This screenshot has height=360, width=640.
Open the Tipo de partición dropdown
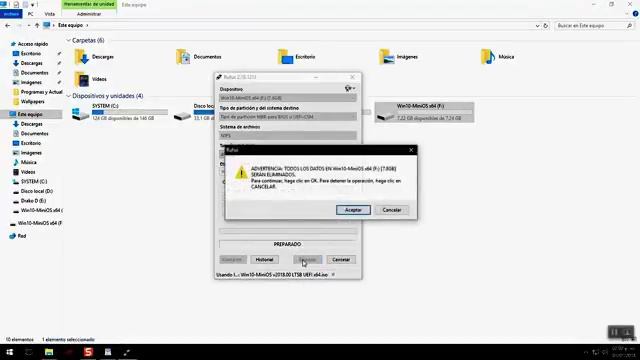pyautogui.click(x=288, y=117)
